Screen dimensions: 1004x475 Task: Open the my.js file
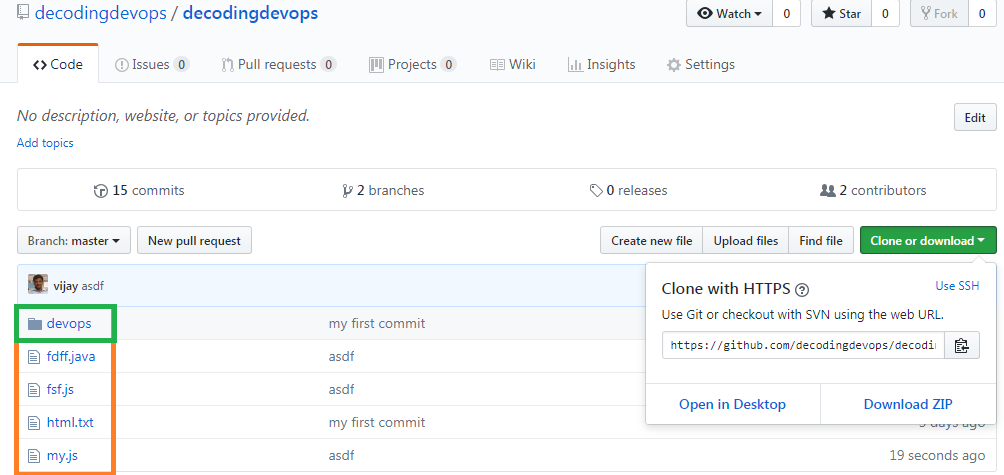tap(63, 456)
